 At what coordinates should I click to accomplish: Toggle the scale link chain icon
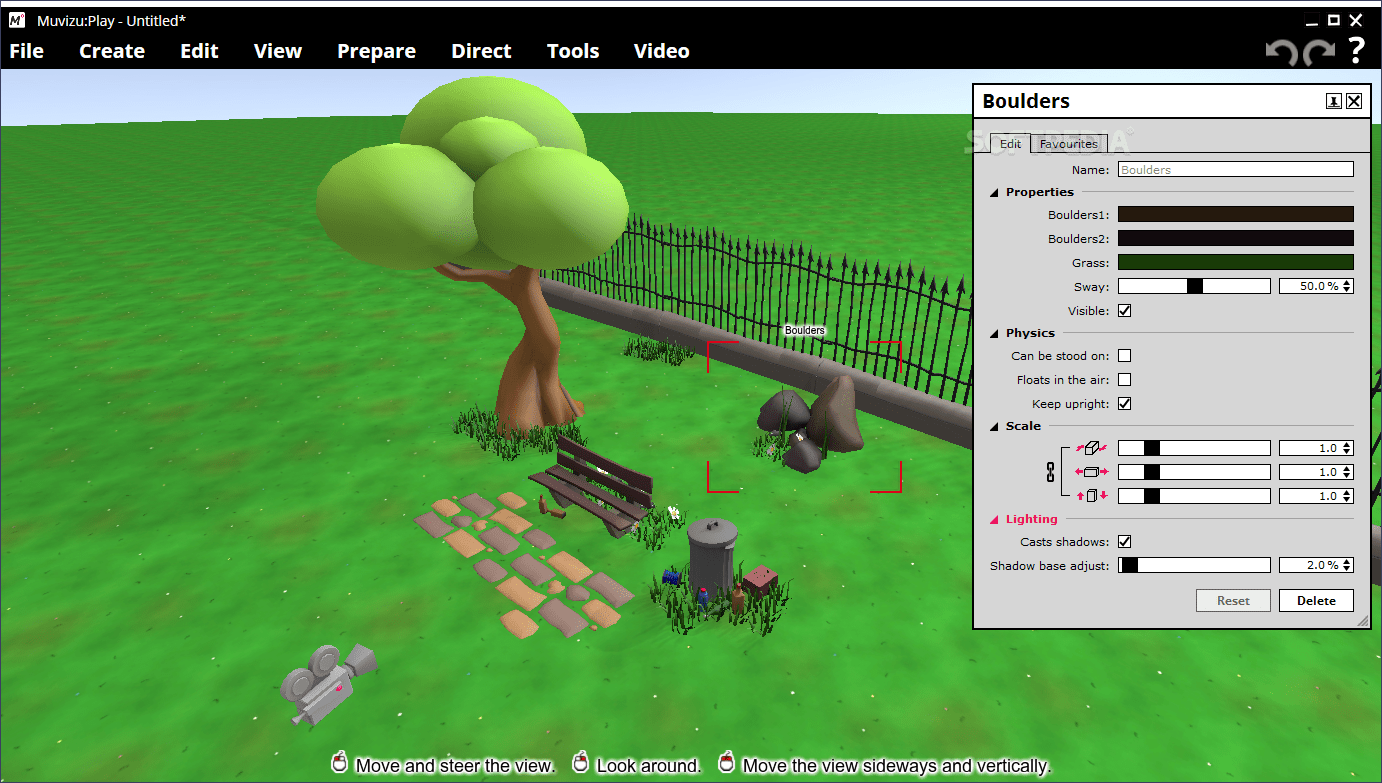(1050, 472)
